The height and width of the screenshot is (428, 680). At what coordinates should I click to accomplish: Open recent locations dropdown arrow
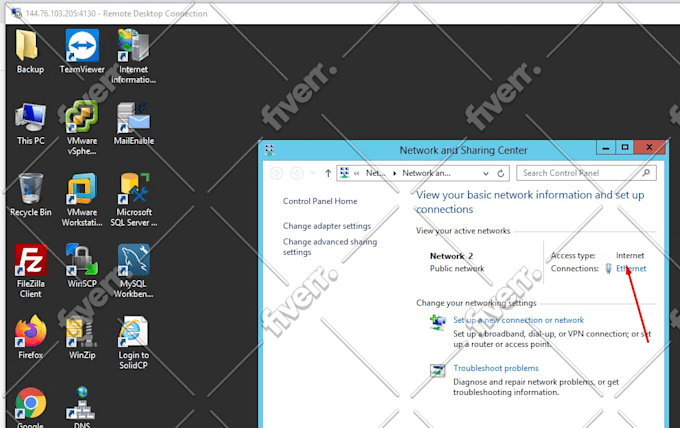[x=313, y=173]
